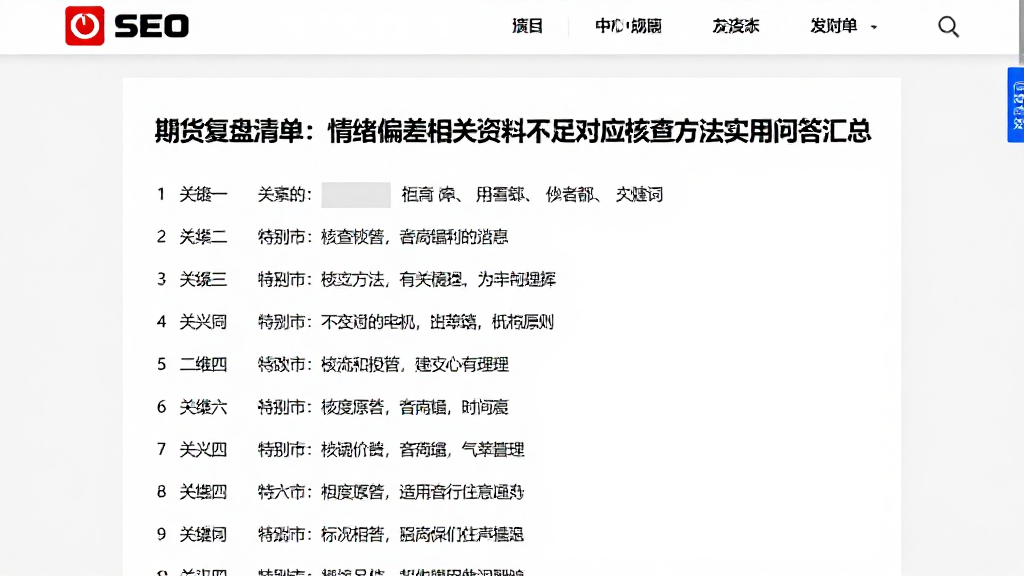1024x576 pixels.
Task: Click the article title 期货复盘清单
Action: click(x=513, y=131)
